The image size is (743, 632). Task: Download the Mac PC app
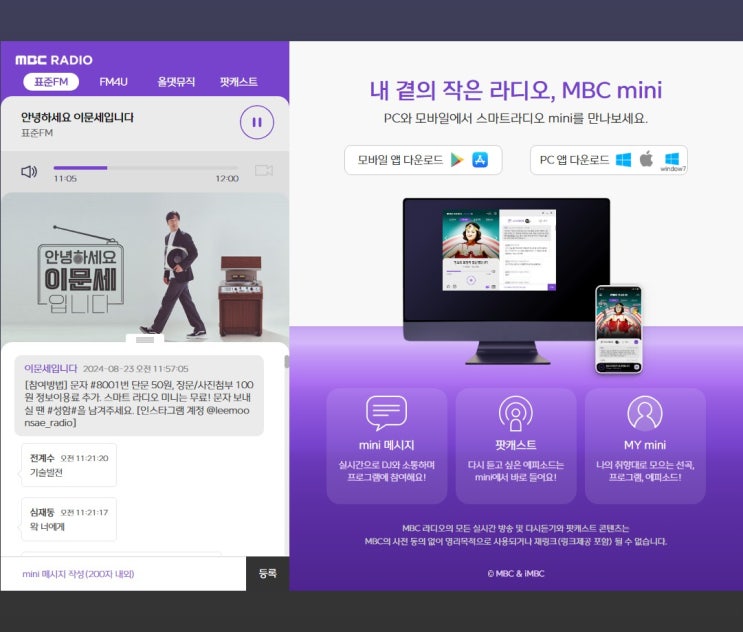(646, 159)
